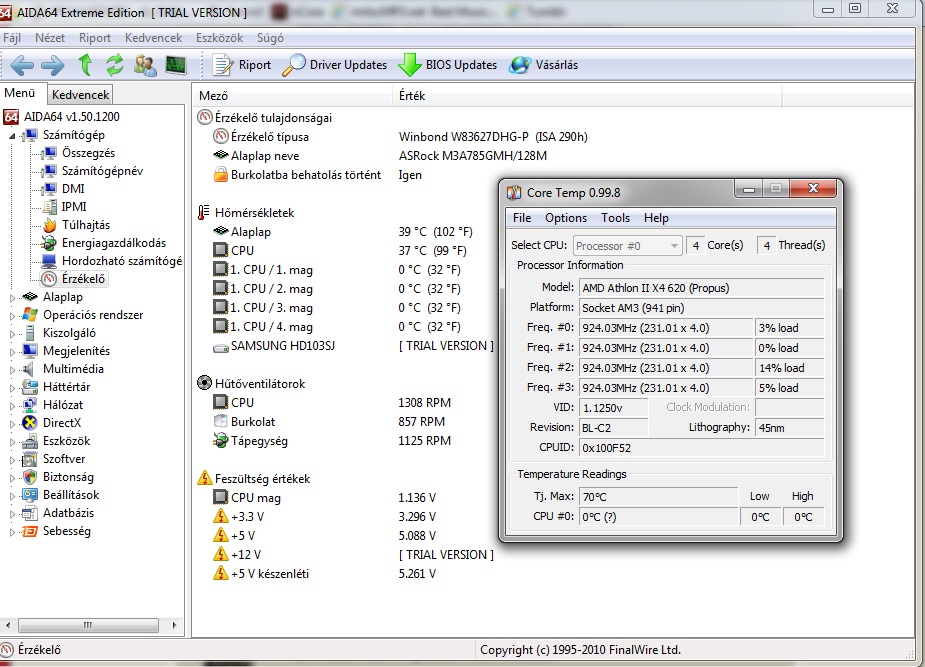
Task: Select the +5 V készenléti row
Action: click(324, 573)
